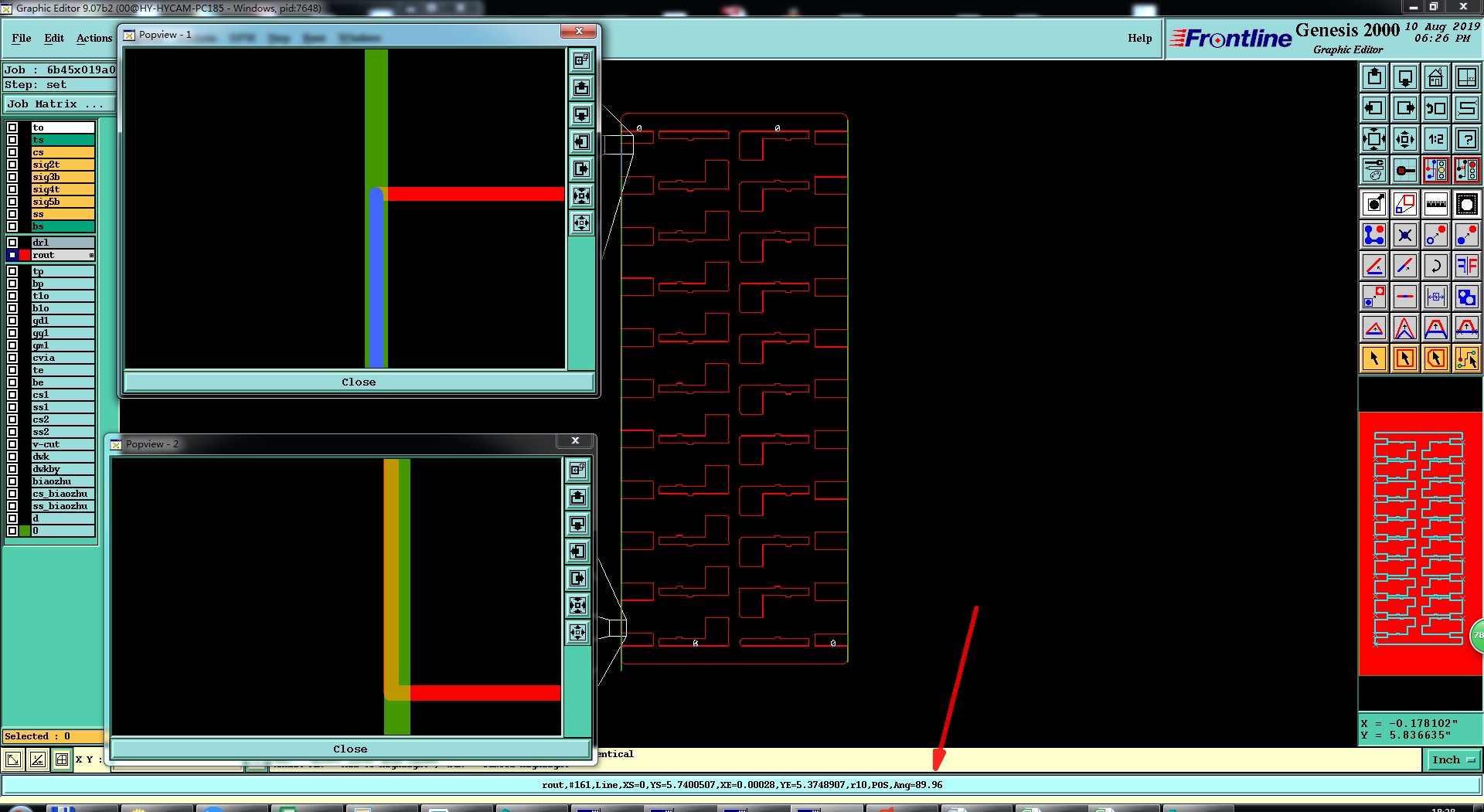Select the delete X feature icon

tap(1405, 235)
